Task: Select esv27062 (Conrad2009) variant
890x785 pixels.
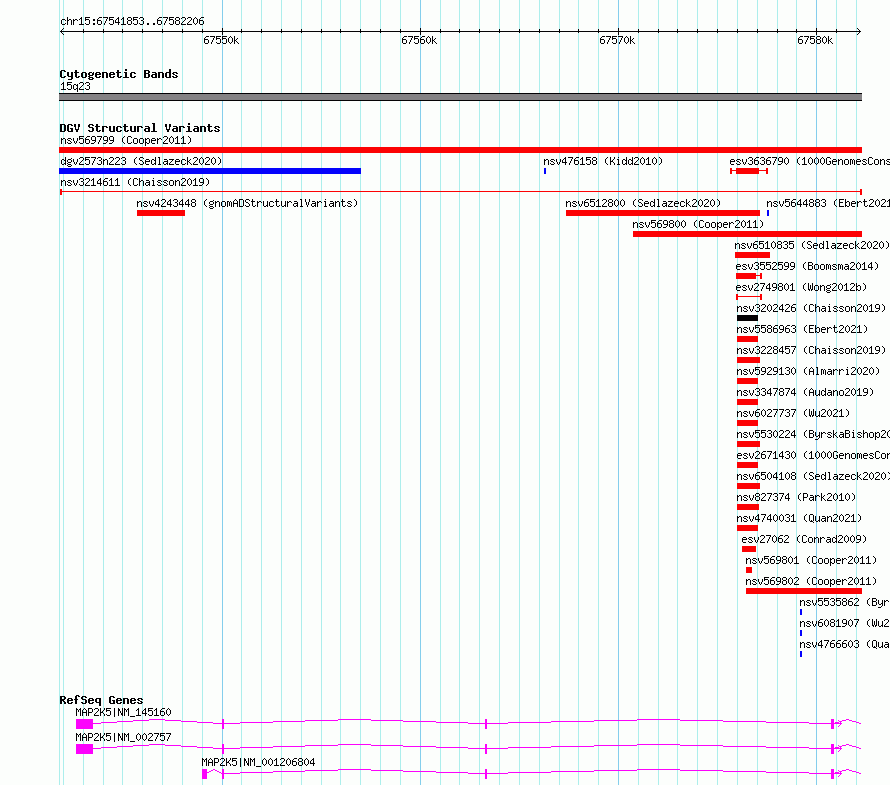Action: coord(804,539)
